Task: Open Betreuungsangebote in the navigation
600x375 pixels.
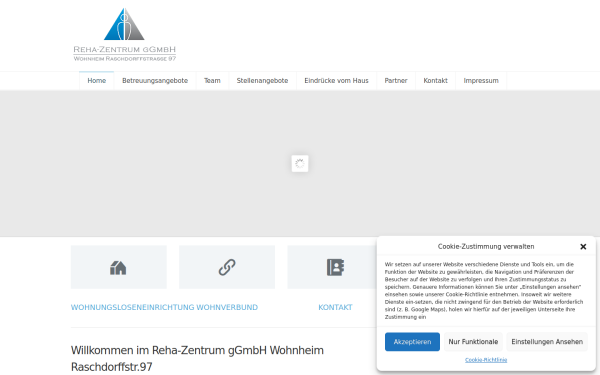Action: (155, 81)
